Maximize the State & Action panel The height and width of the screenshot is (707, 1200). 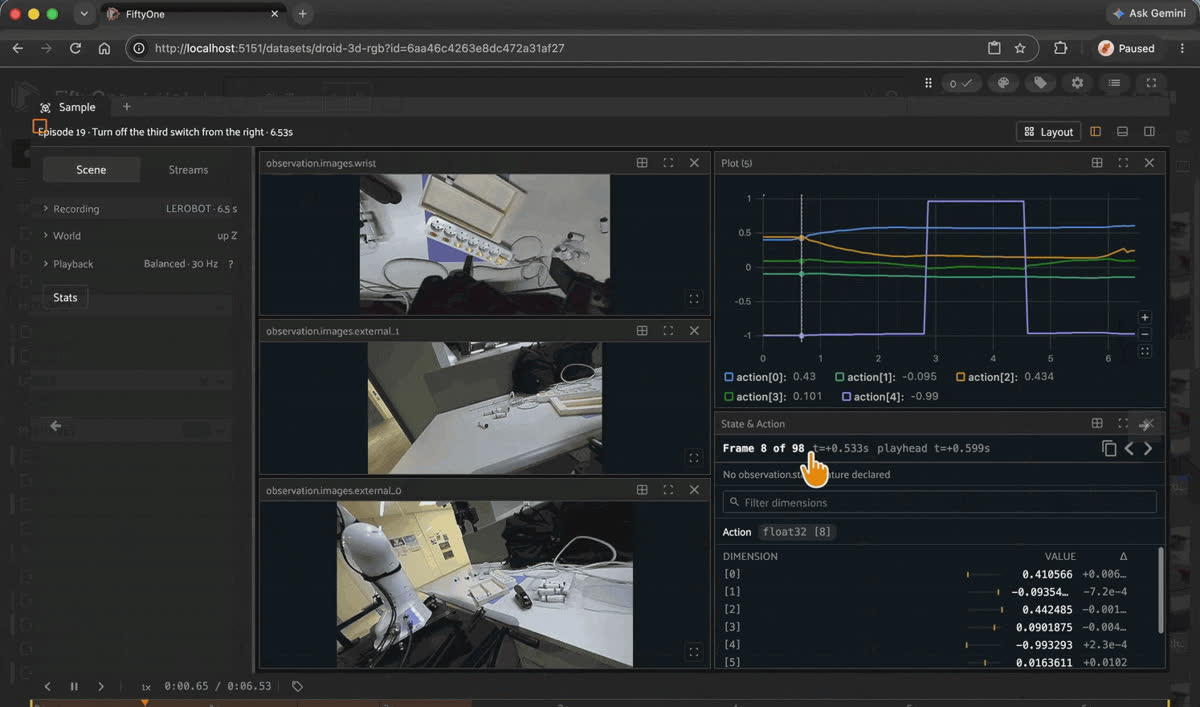coord(1123,423)
